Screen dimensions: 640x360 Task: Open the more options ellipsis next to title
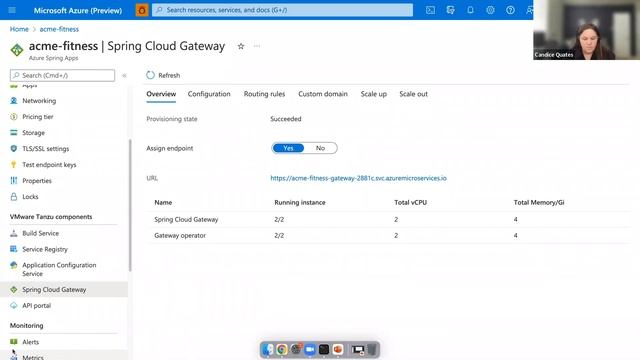coord(257,46)
